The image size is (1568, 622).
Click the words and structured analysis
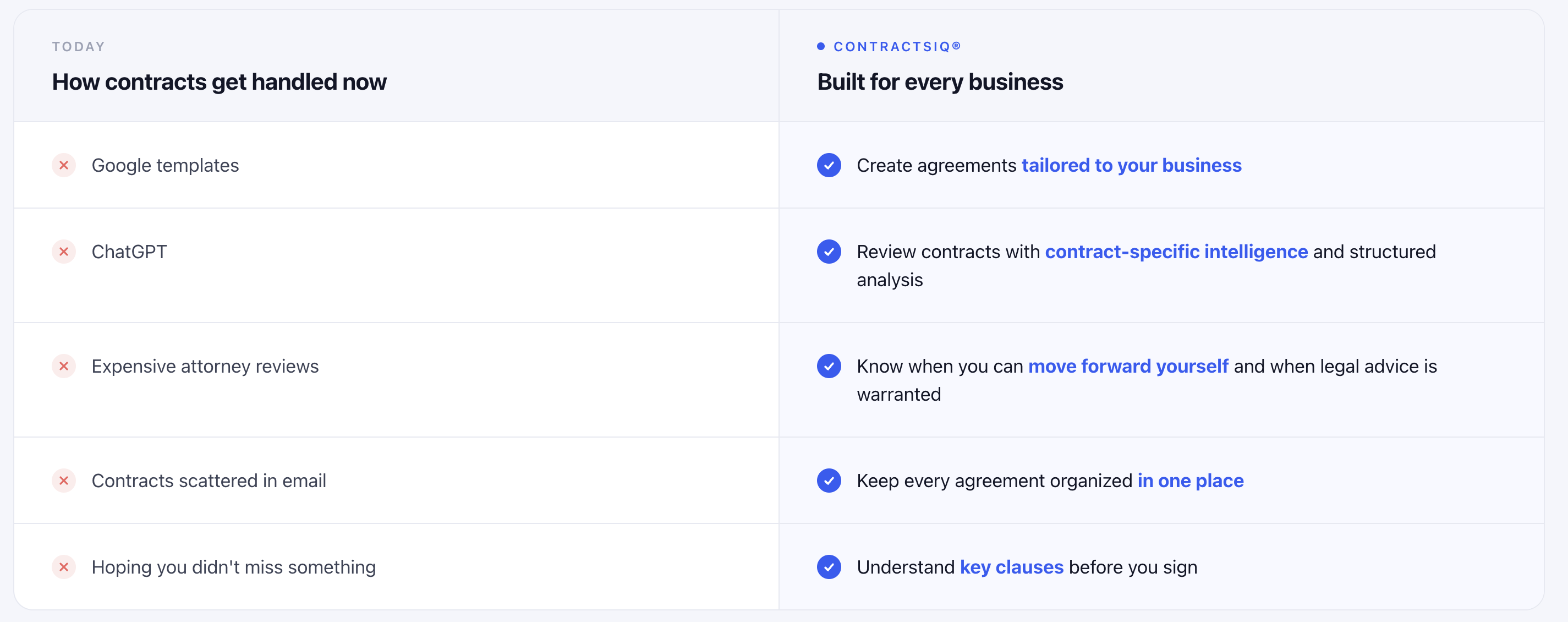[x=1147, y=266]
